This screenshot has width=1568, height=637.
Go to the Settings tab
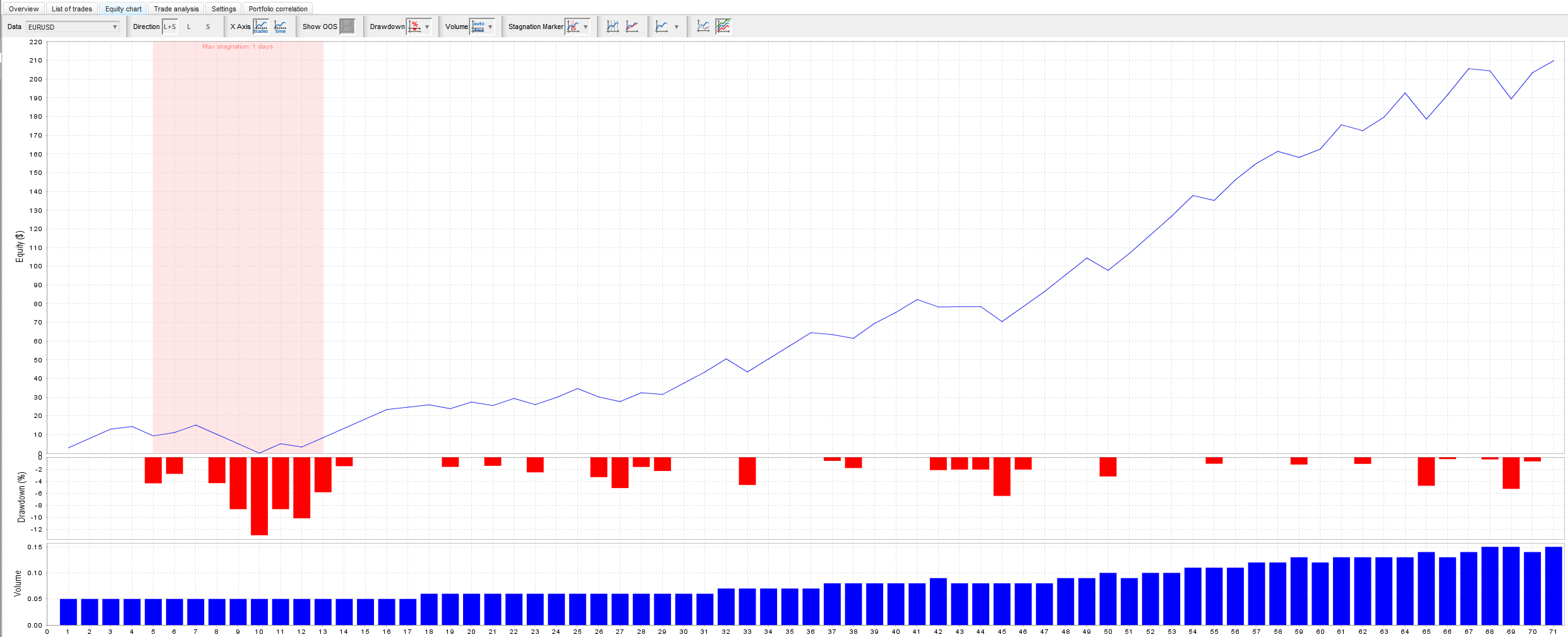click(x=224, y=9)
